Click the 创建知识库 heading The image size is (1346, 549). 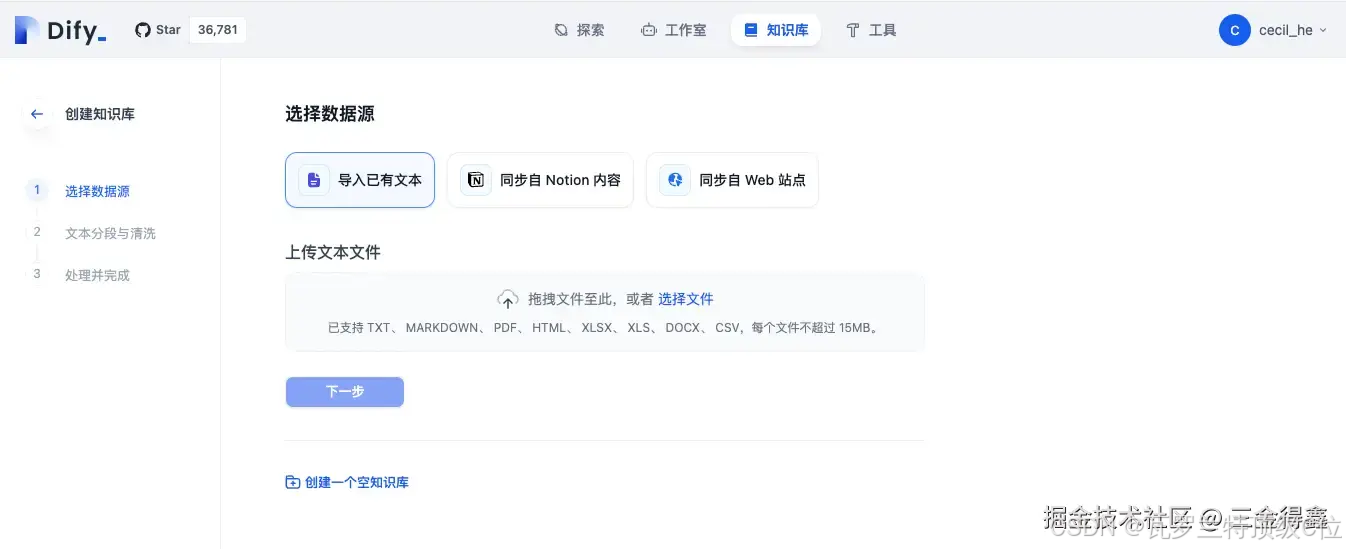100,114
